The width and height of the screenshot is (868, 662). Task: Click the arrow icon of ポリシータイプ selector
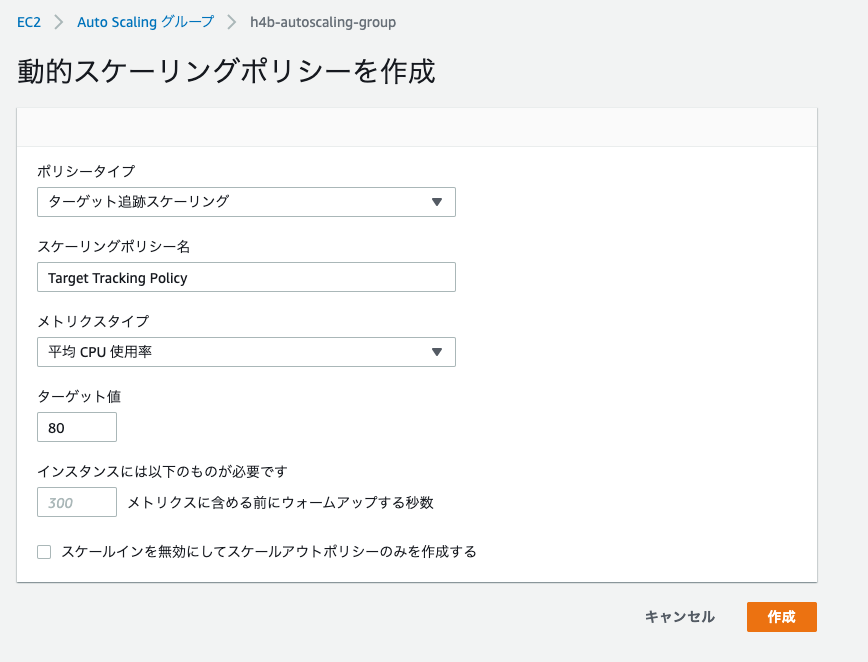(x=436, y=202)
